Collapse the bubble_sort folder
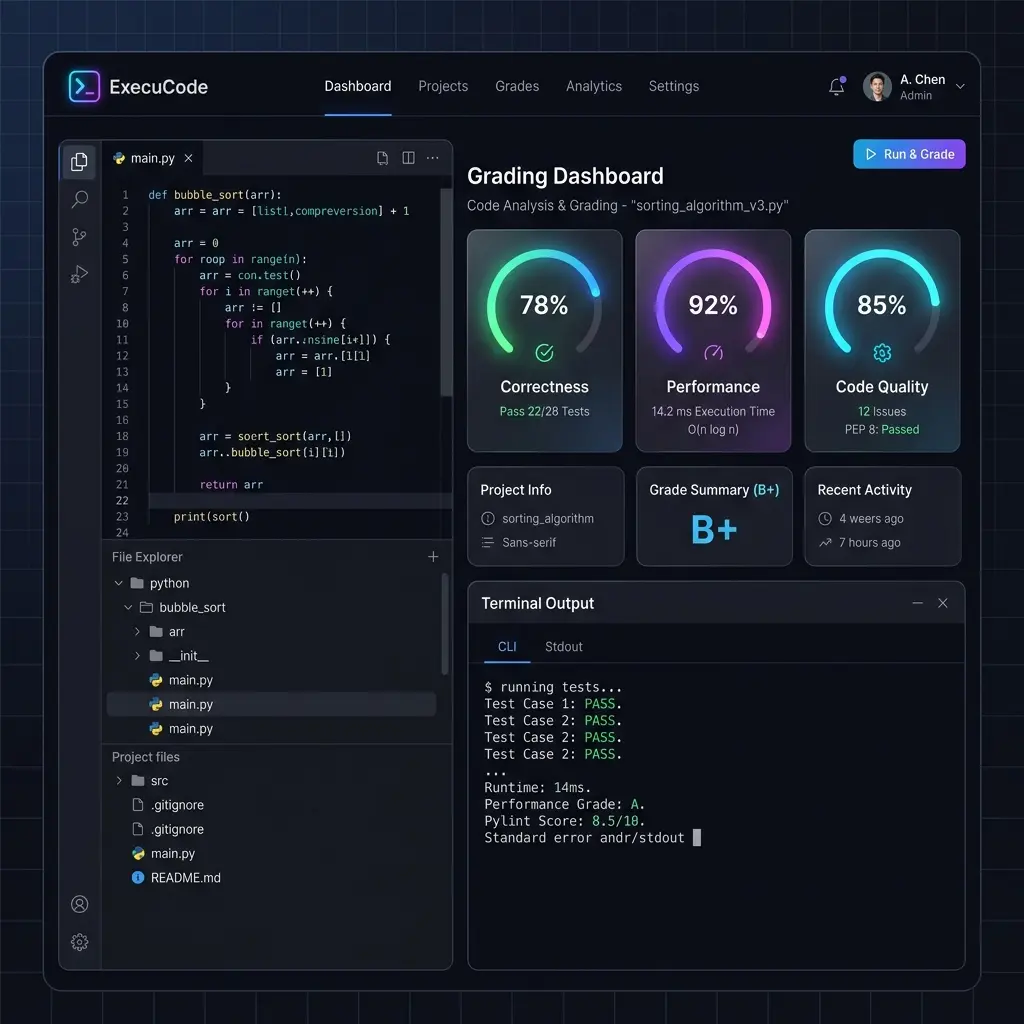This screenshot has height=1024, width=1024. pyautogui.click(x=128, y=607)
